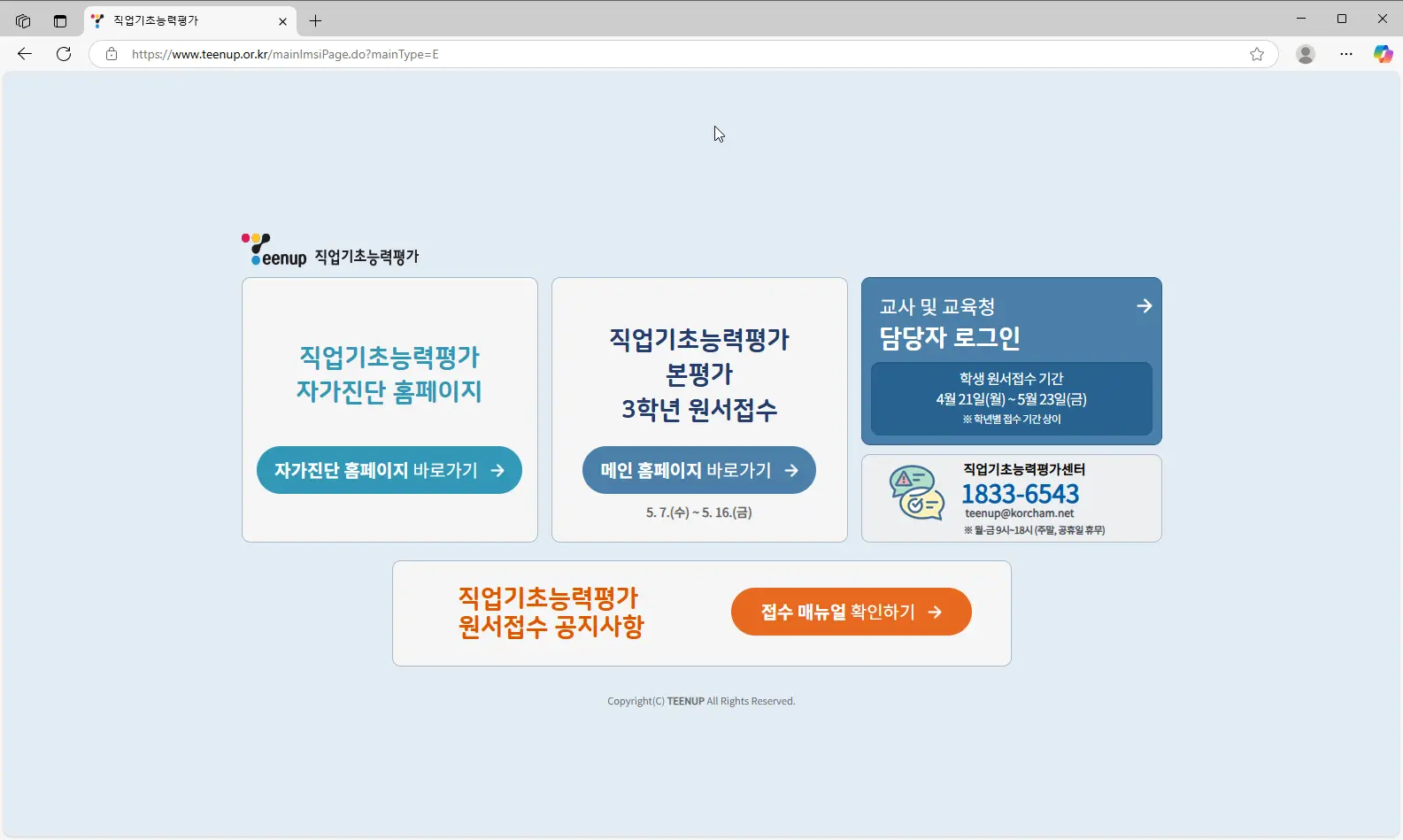The height and width of the screenshot is (840, 1403).
Task: Close the 직업기초능력평가 browser tab
Action: (x=282, y=20)
